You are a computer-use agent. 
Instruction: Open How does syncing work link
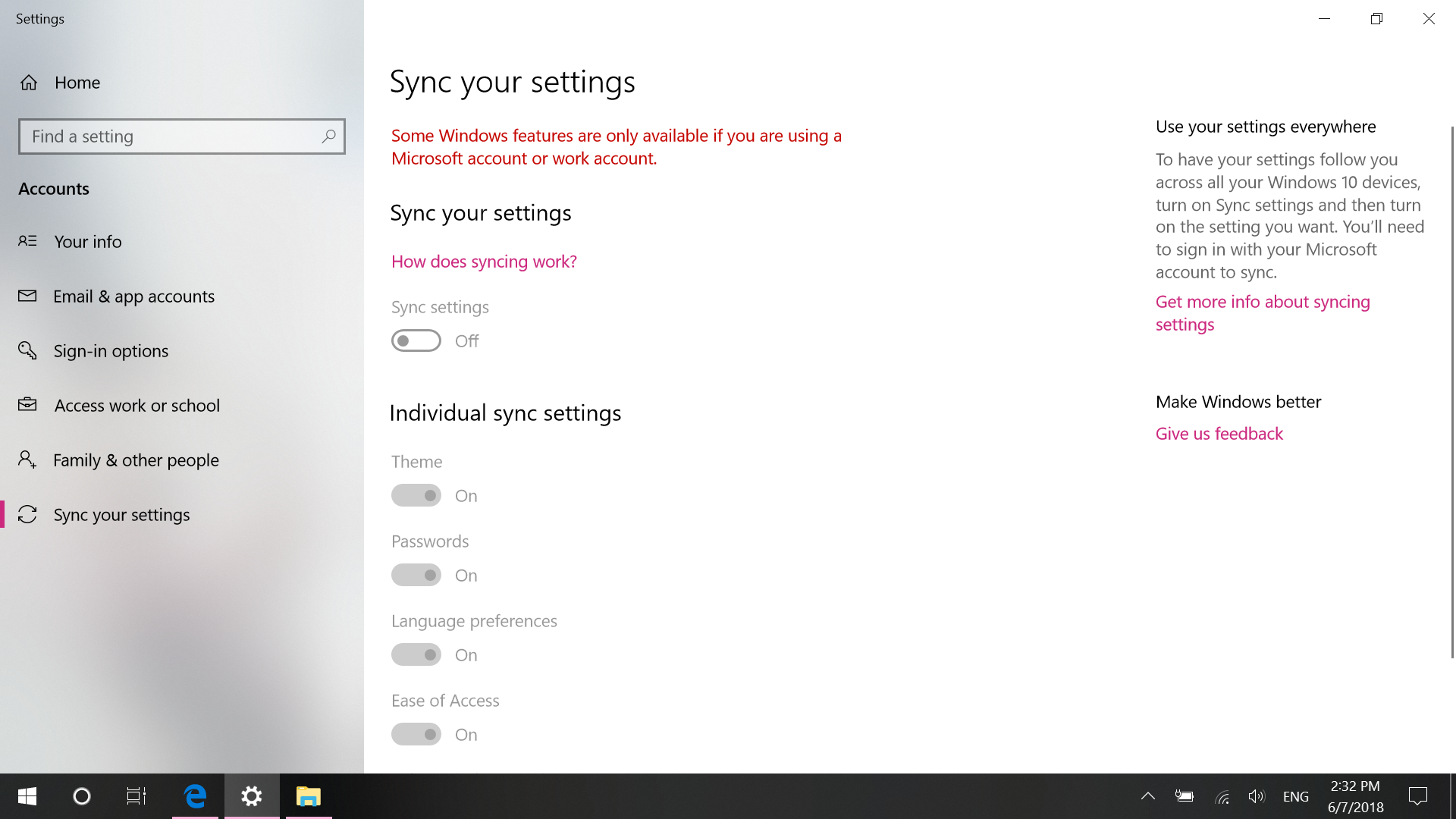click(x=484, y=262)
